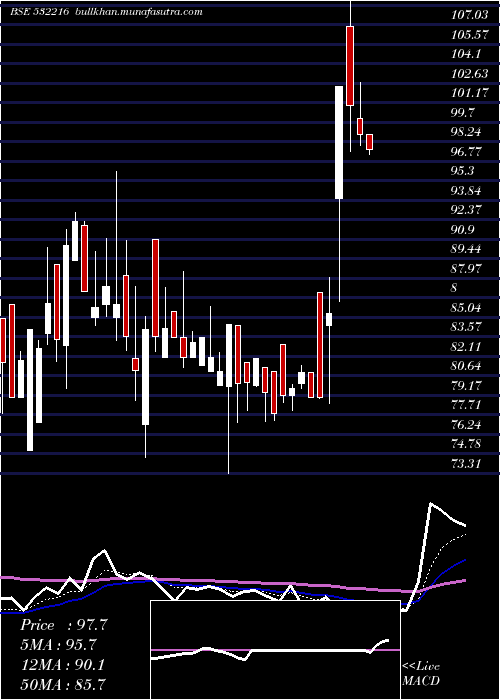500x700 pixels.
Task: Click the 74.78 price axis label
Action: 466,445
